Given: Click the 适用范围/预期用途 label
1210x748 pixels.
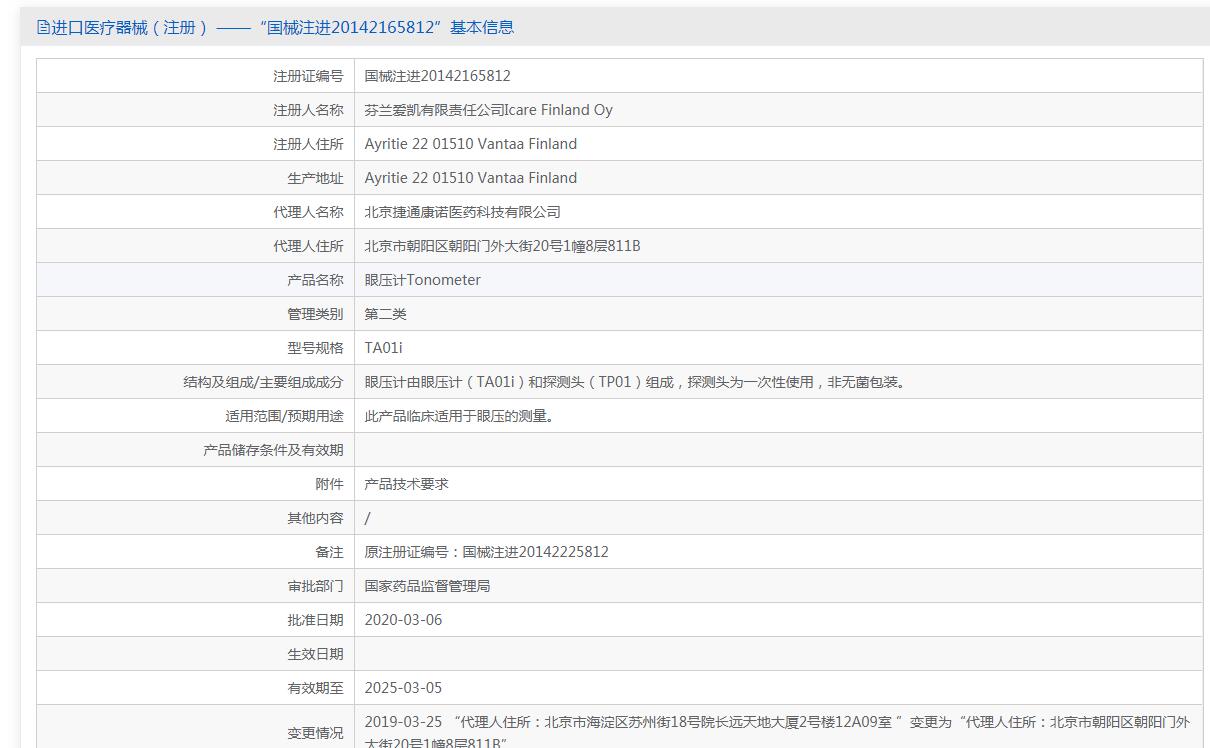Looking at the screenshot, I should [x=284, y=416].
